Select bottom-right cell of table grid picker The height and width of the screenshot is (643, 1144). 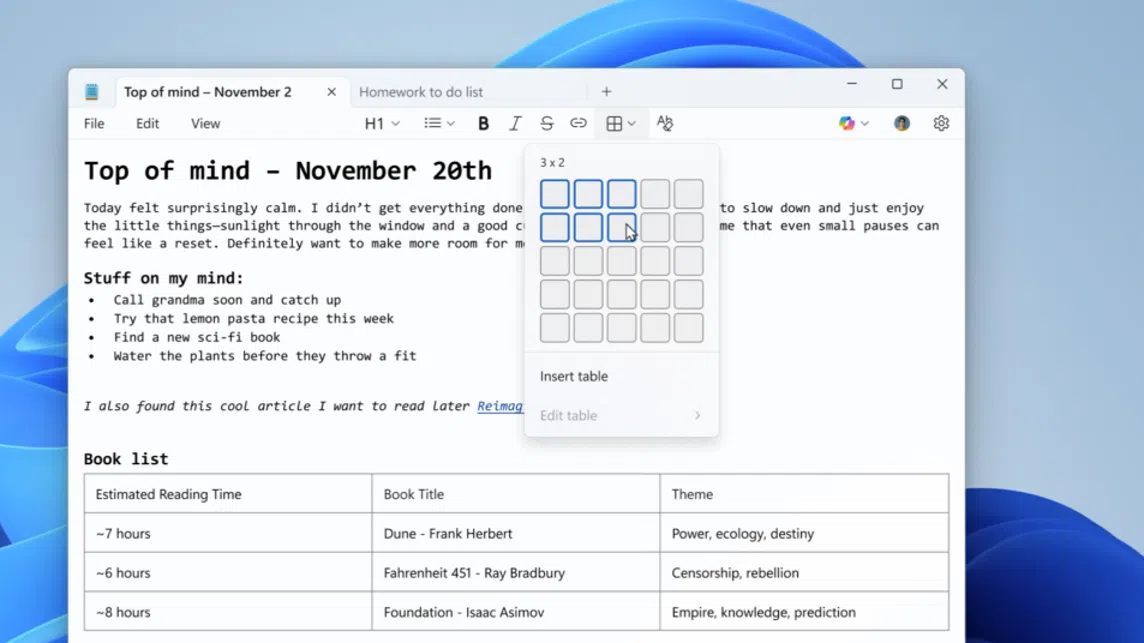coord(688,328)
